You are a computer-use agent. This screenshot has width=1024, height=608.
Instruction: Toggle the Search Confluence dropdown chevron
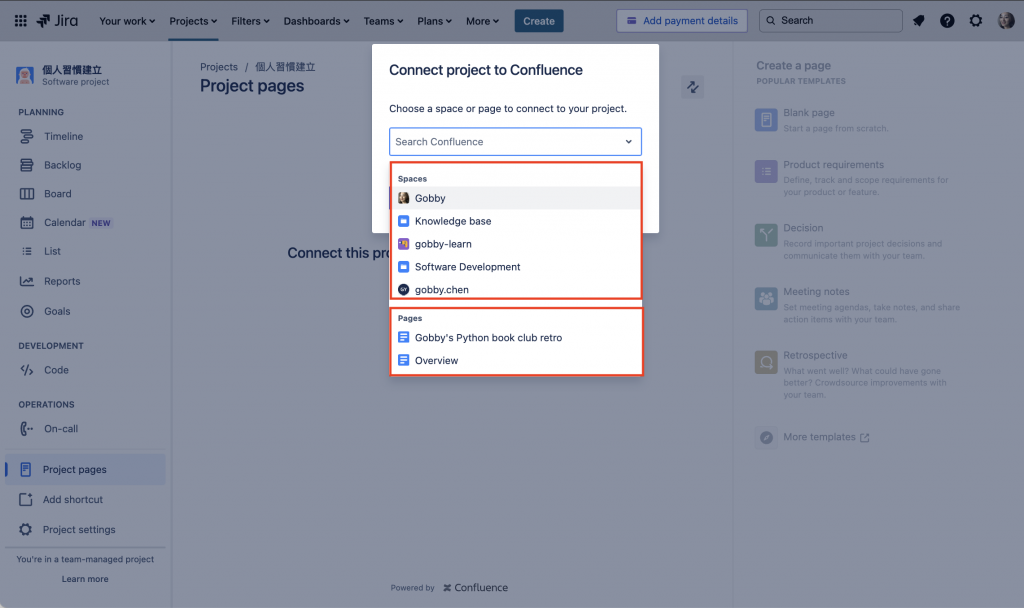628,142
